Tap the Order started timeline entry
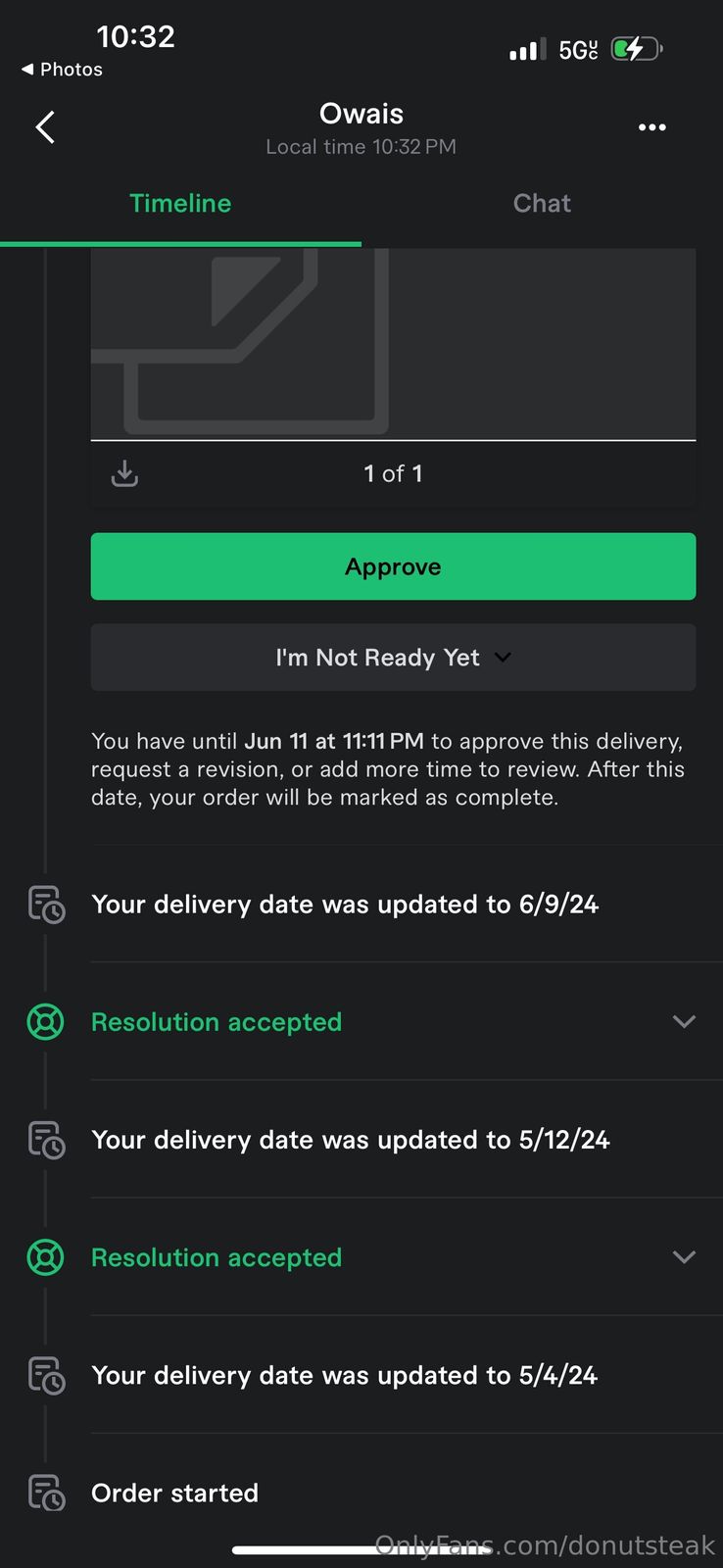Viewport: 723px width, 1568px height. point(174,1493)
